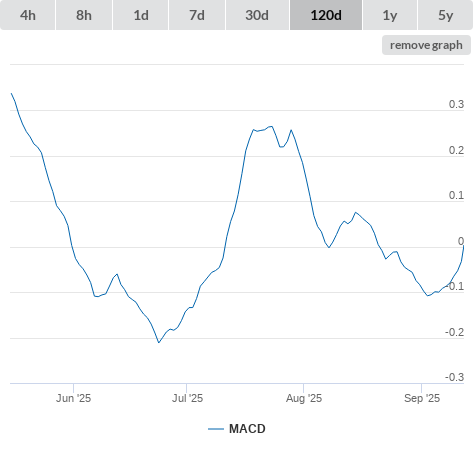Click the remove graph button

coord(426,45)
